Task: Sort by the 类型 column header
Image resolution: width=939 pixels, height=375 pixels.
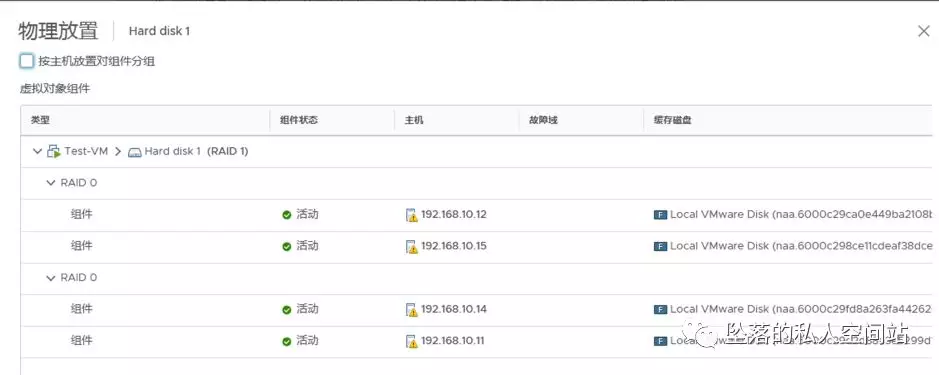Action: (x=40, y=120)
